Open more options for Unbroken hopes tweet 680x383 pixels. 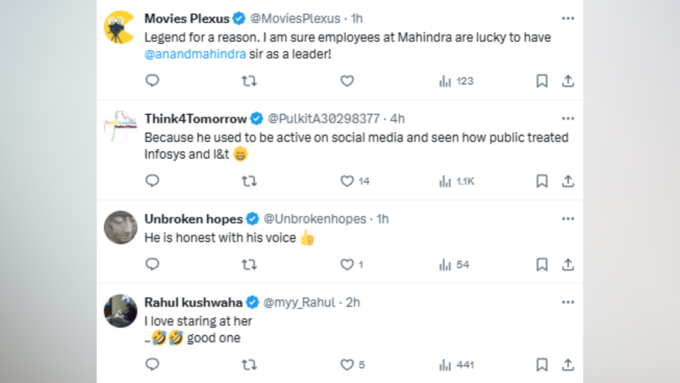point(568,219)
